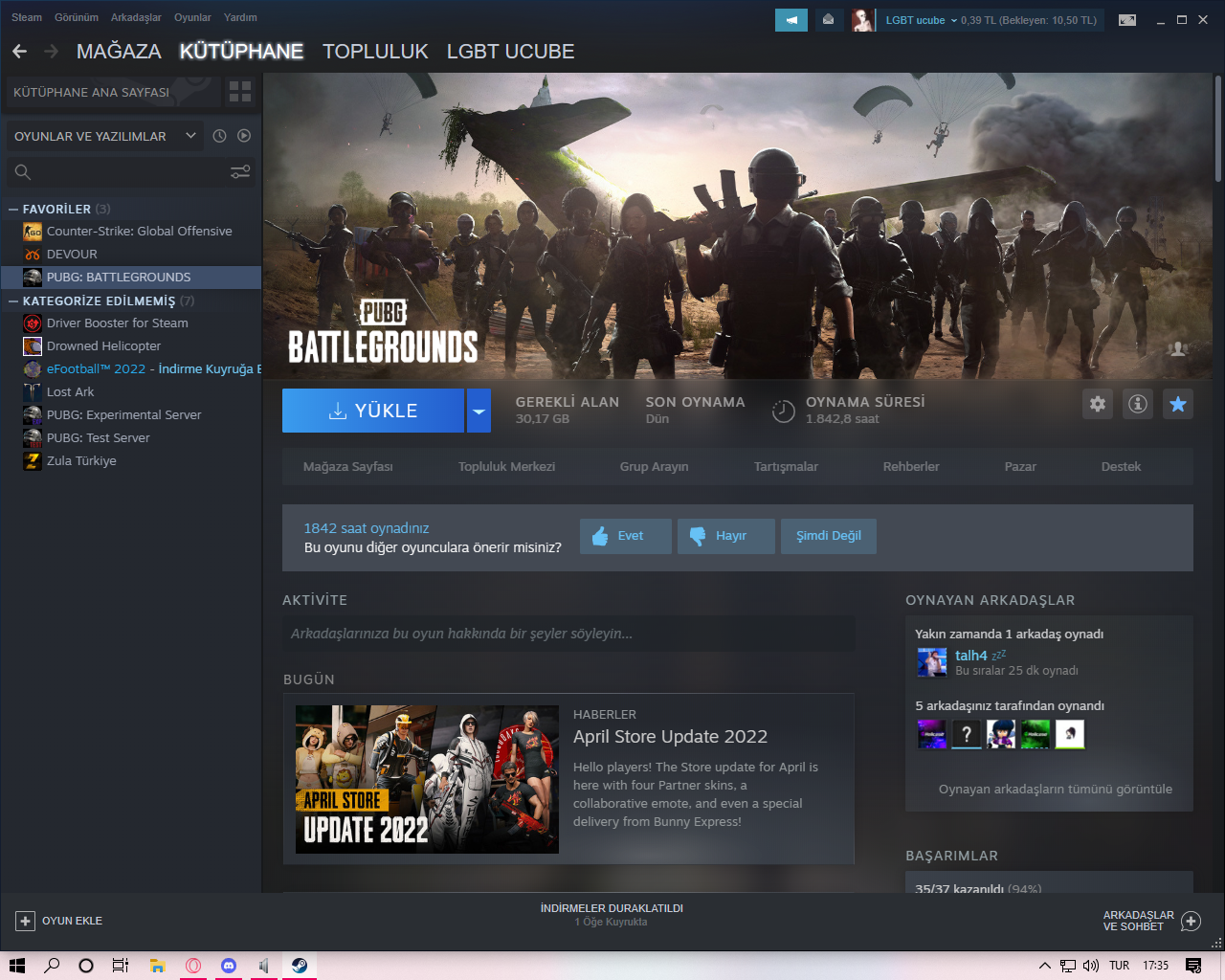Click the thumbs-up Evet button
This screenshot has width=1225, height=980.
coord(625,536)
